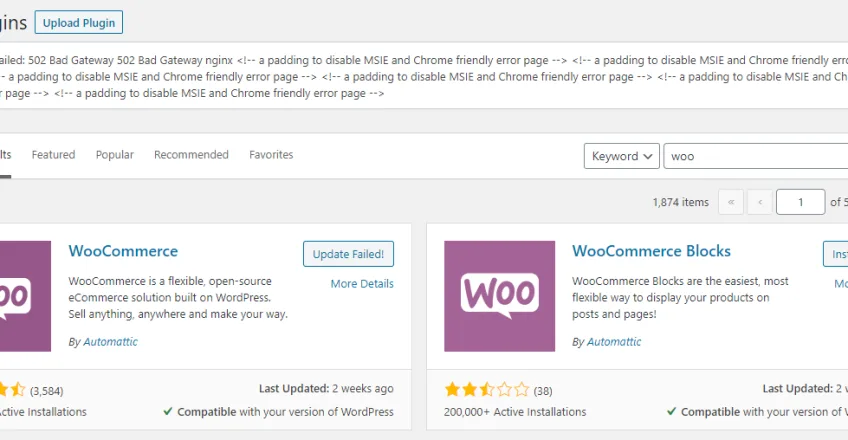The height and width of the screenshot is (440, 848).
Task: Go to first page of results
Action: click(731, 202)
